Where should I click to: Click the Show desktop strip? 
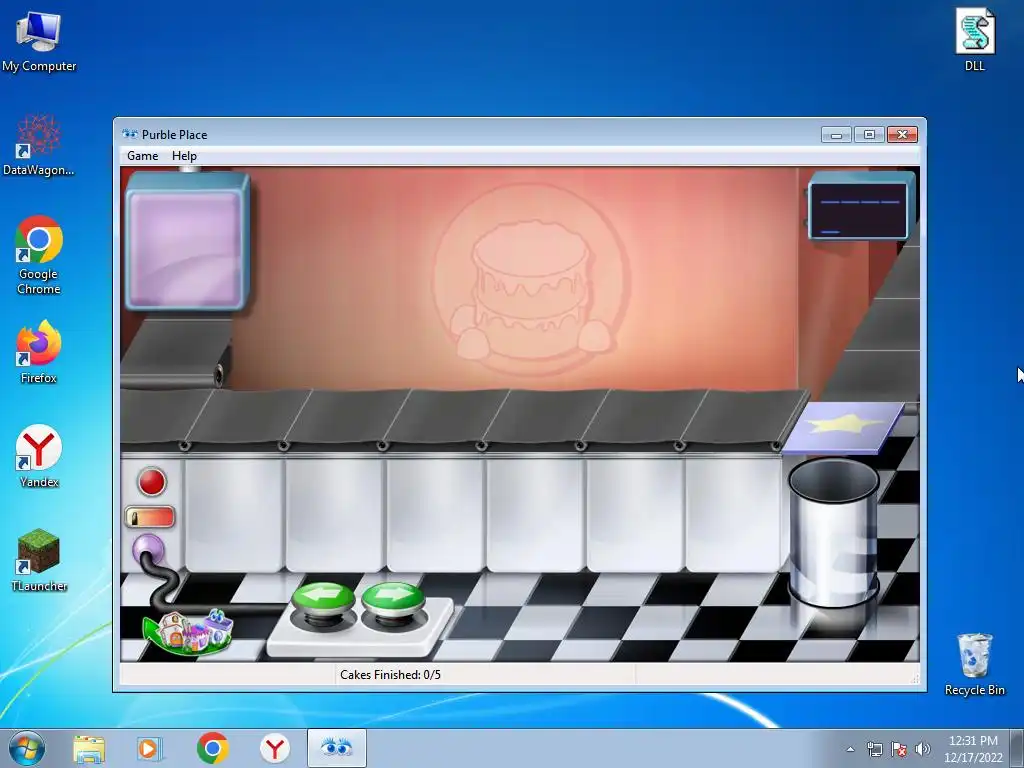point(1017,748)
